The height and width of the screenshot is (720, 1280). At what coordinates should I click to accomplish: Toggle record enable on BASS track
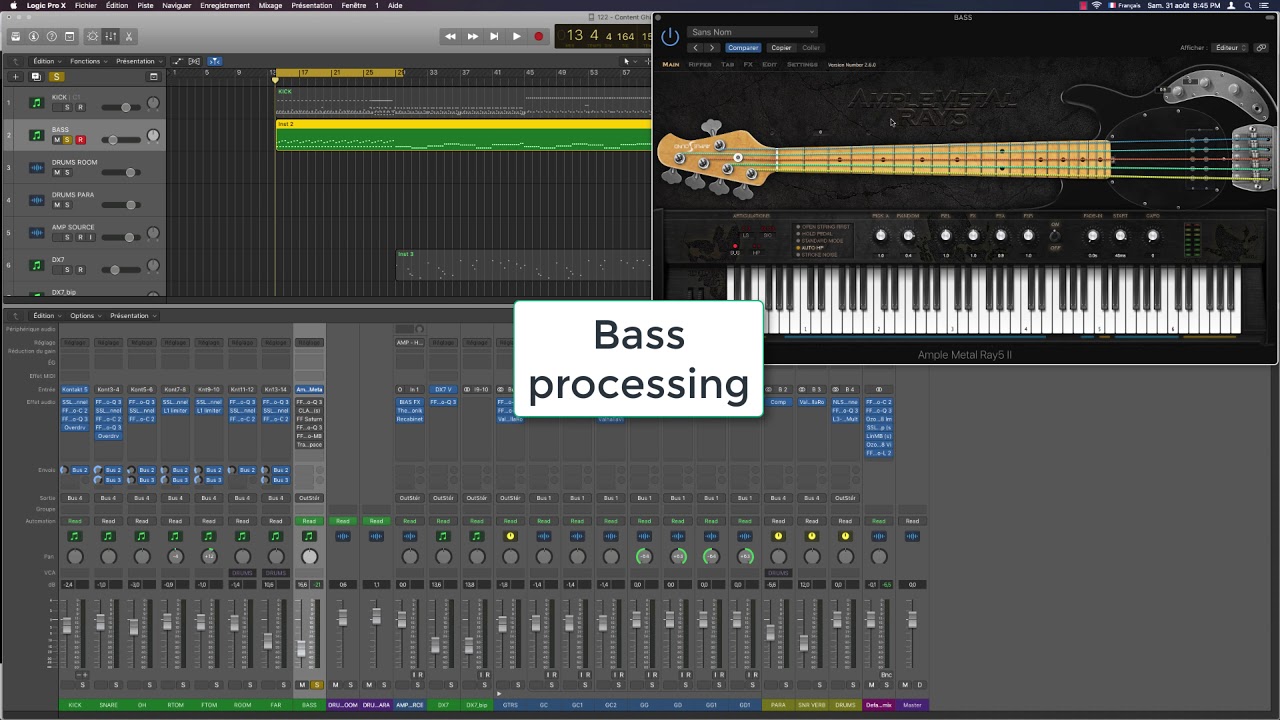(x=80, y=140)
